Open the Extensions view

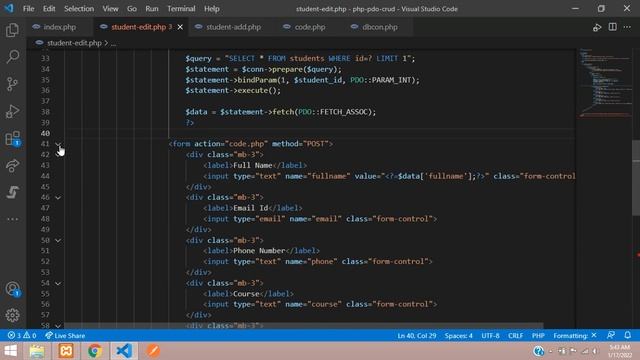pyautogui.click(x=12, y=138)
